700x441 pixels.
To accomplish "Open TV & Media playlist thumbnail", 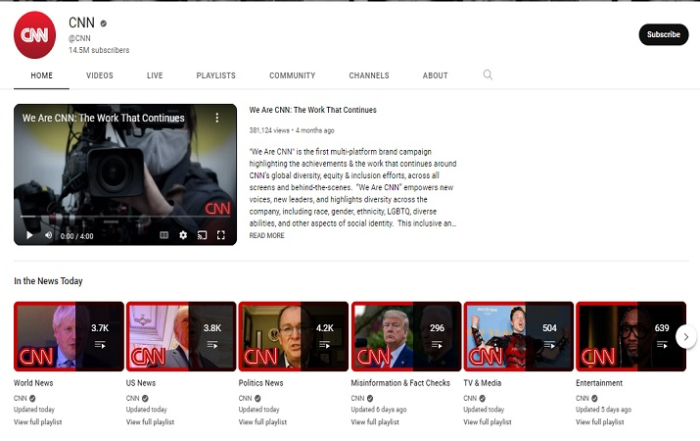I will [x=519, y=337].
